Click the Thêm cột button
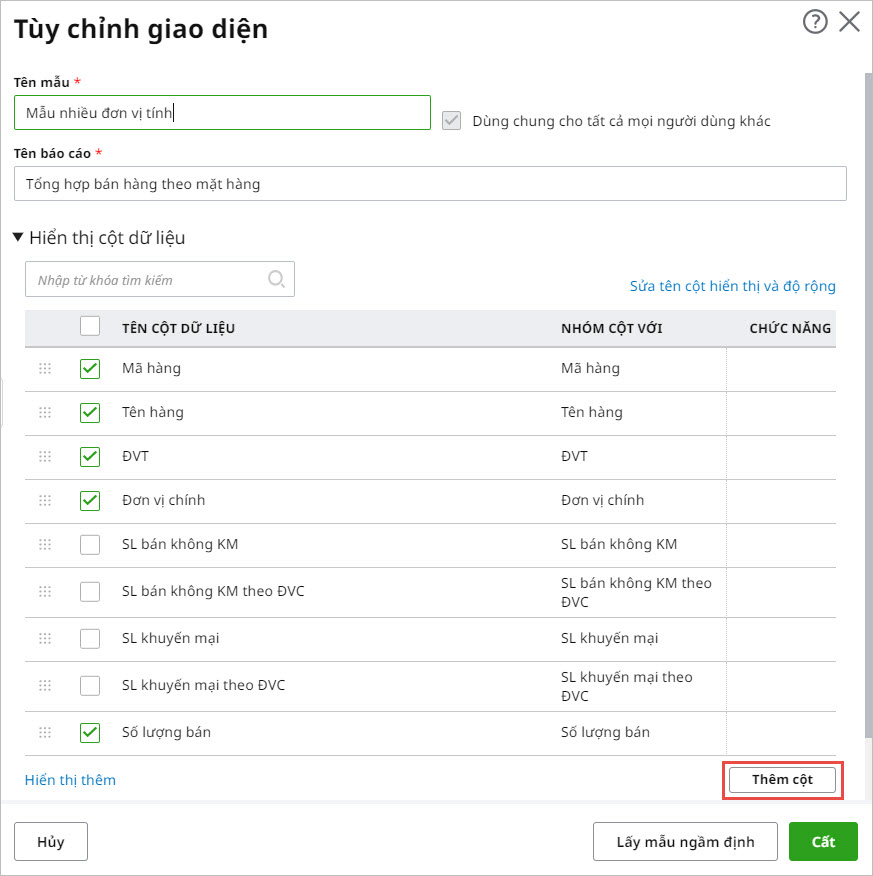The height and width of the screenshot is (876, 873). [x=782, y=780]
